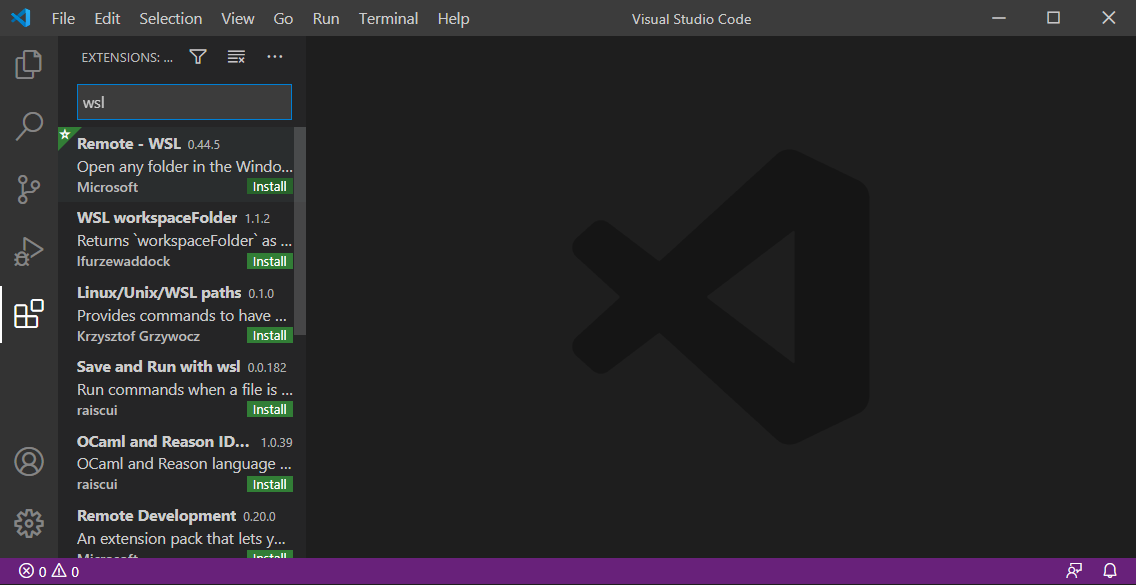Viewport: 1136px width, 585px height.
Task: Install the Remote - WSL extension
Action: tap(269, 187)
